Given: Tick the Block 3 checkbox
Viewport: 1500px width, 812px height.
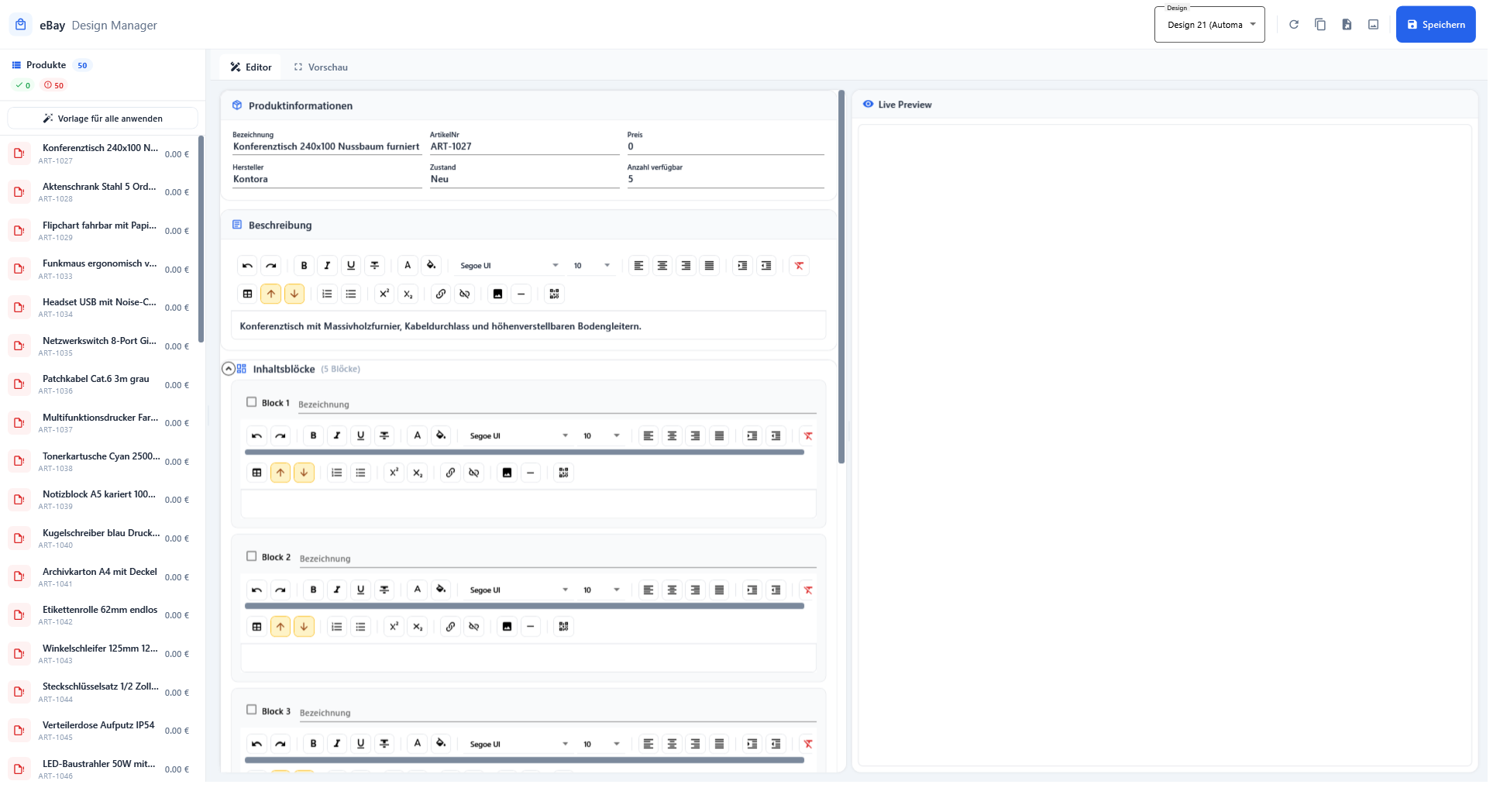Looking at the screenshot, I should coord(251,710).
